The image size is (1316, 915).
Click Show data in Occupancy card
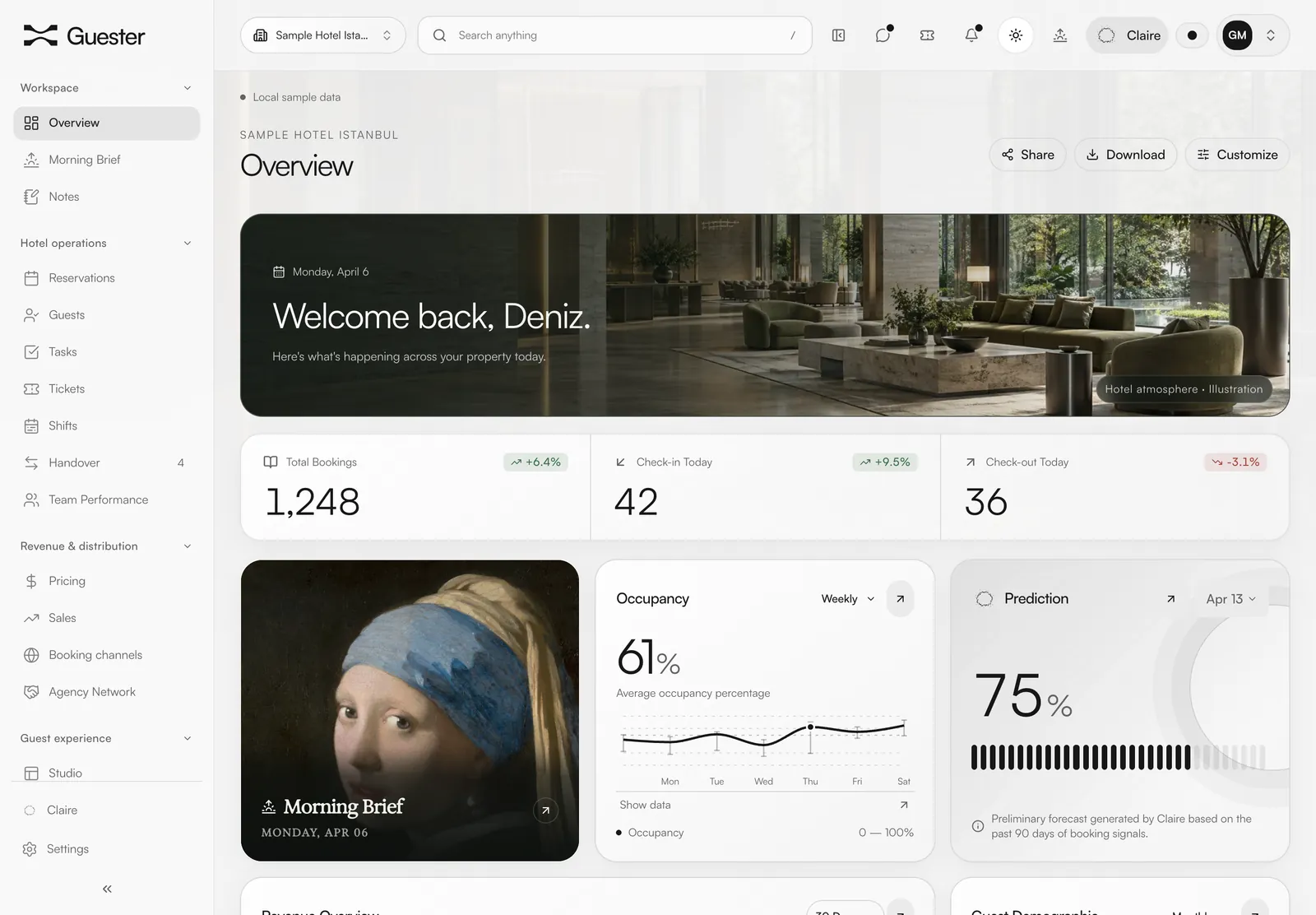tap(764, 806)
